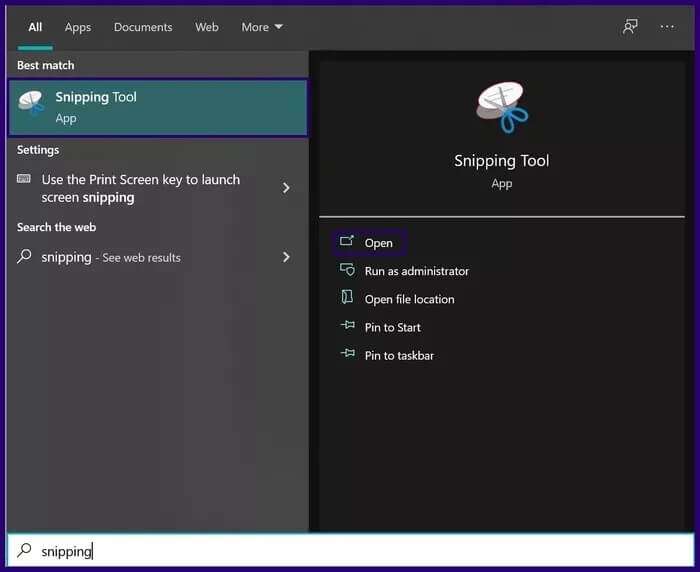The image size is (700, 572).
Task: Expand the More dropdown filter
Action: [x=262, y=27]
